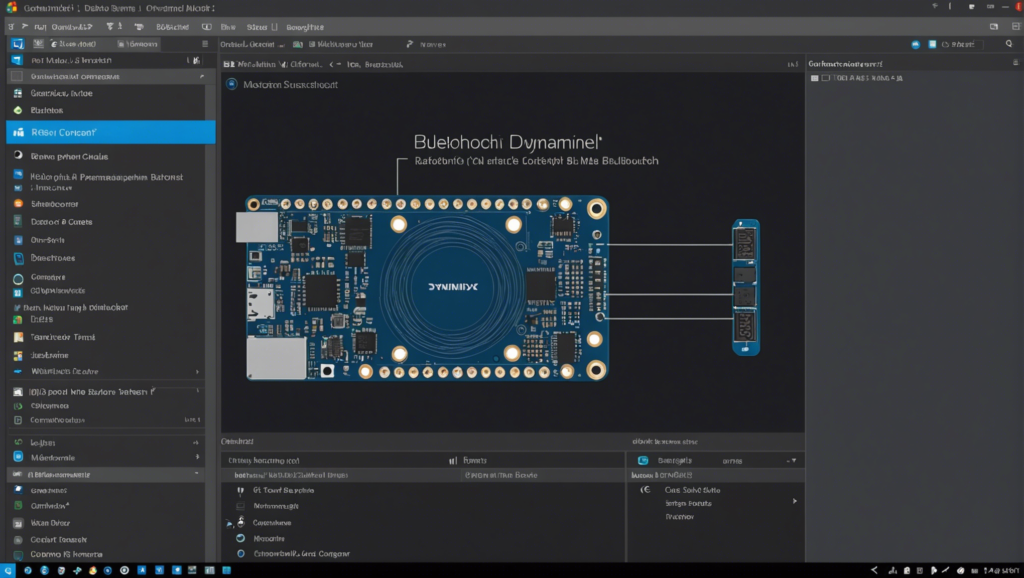Collapse the 'Gardwisoard ormeaaws' section chevron
This screenshot has width=1024, height=578.
click(x=202, y=76)
